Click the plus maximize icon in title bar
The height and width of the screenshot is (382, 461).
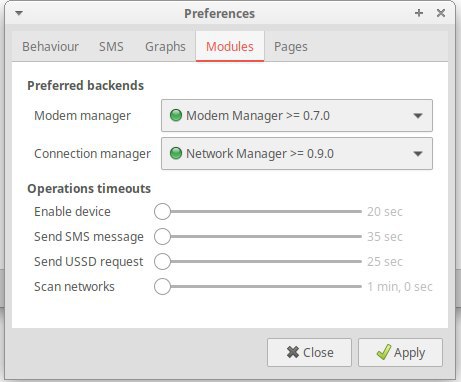[419, 13]
